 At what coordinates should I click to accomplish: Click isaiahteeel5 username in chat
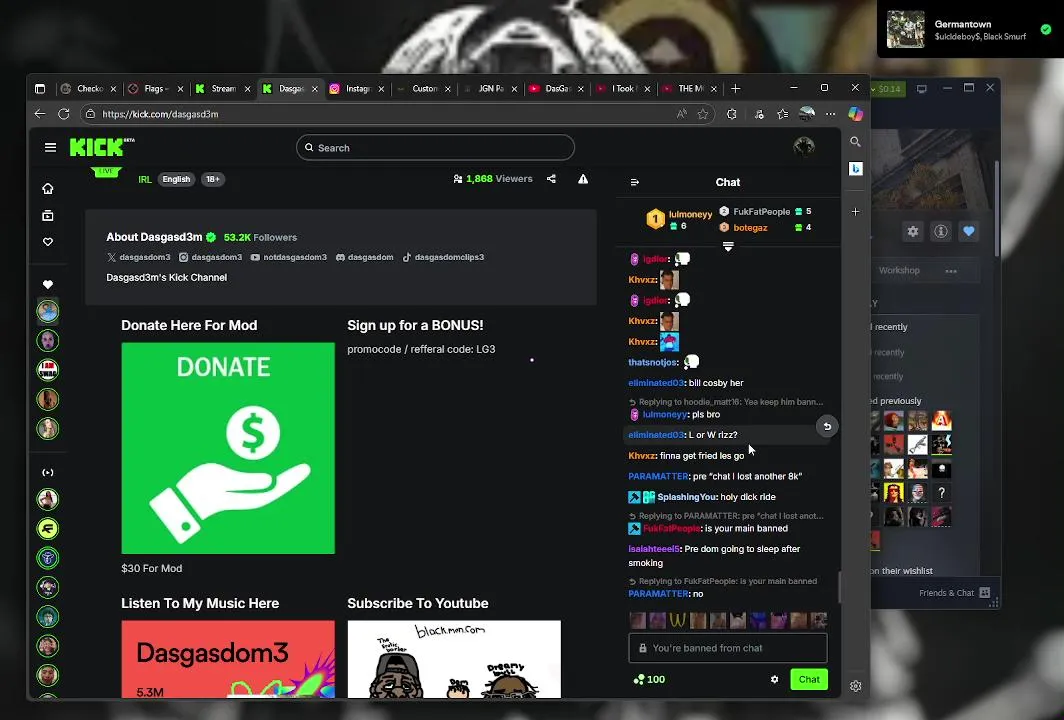653,548
